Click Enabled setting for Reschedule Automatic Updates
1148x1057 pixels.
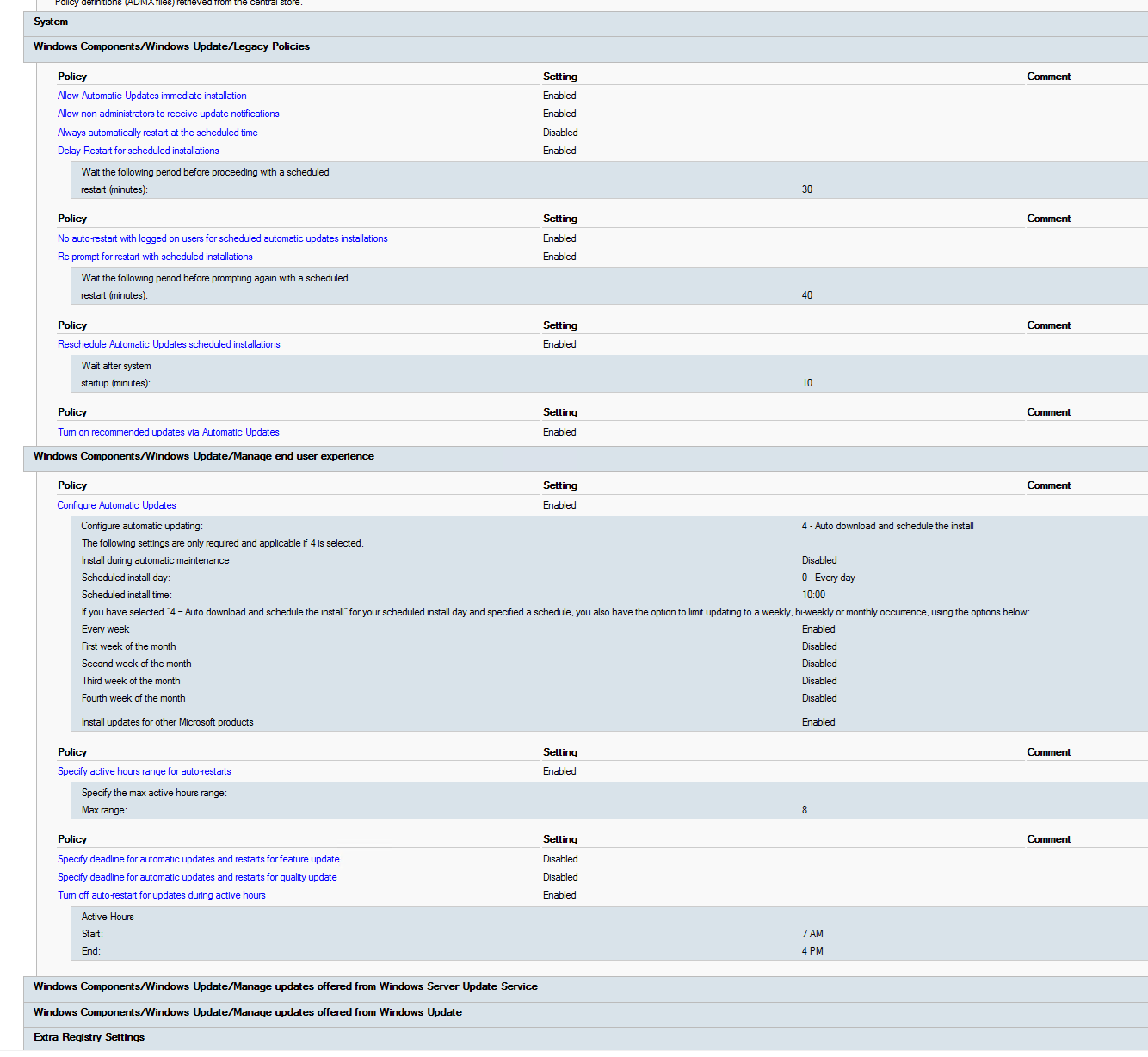tap(559, 344)
